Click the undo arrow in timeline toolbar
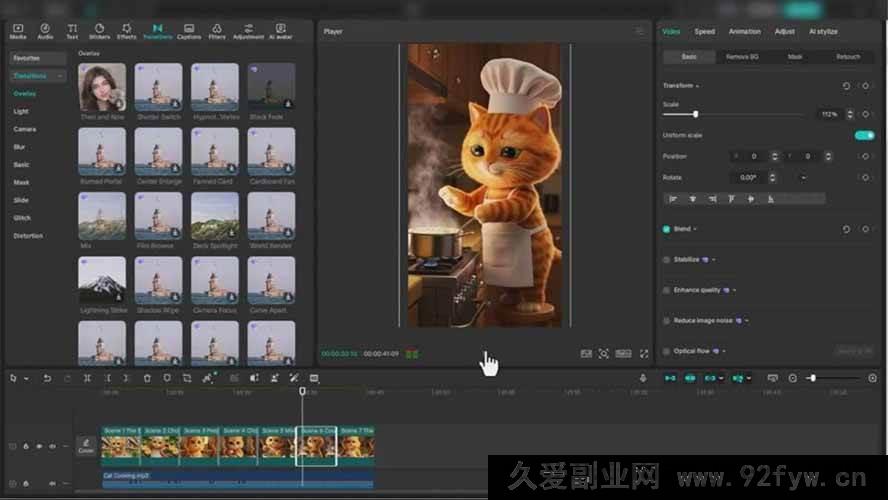The image size is (888, 500). (47, 378)
